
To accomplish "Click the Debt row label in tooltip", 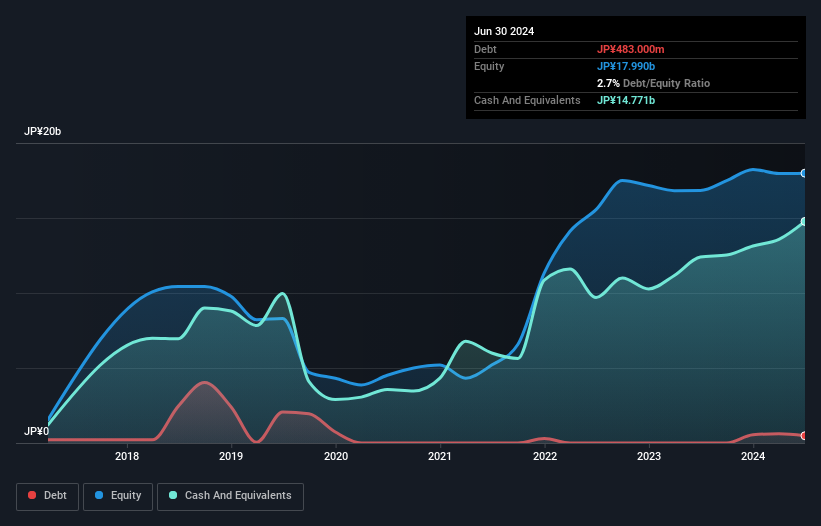I will [485, 49].
